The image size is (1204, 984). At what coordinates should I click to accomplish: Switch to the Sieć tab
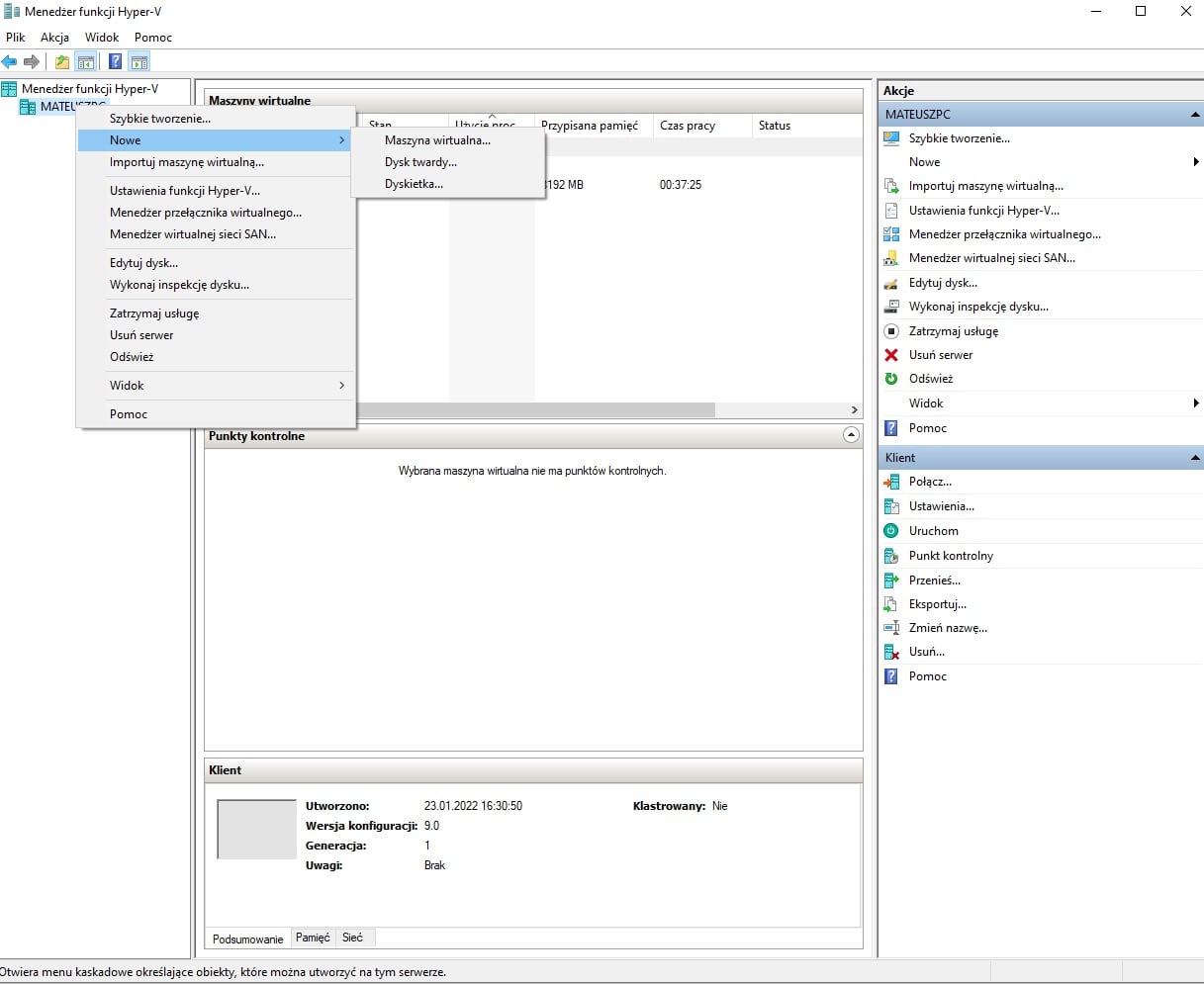pos(352,938)
